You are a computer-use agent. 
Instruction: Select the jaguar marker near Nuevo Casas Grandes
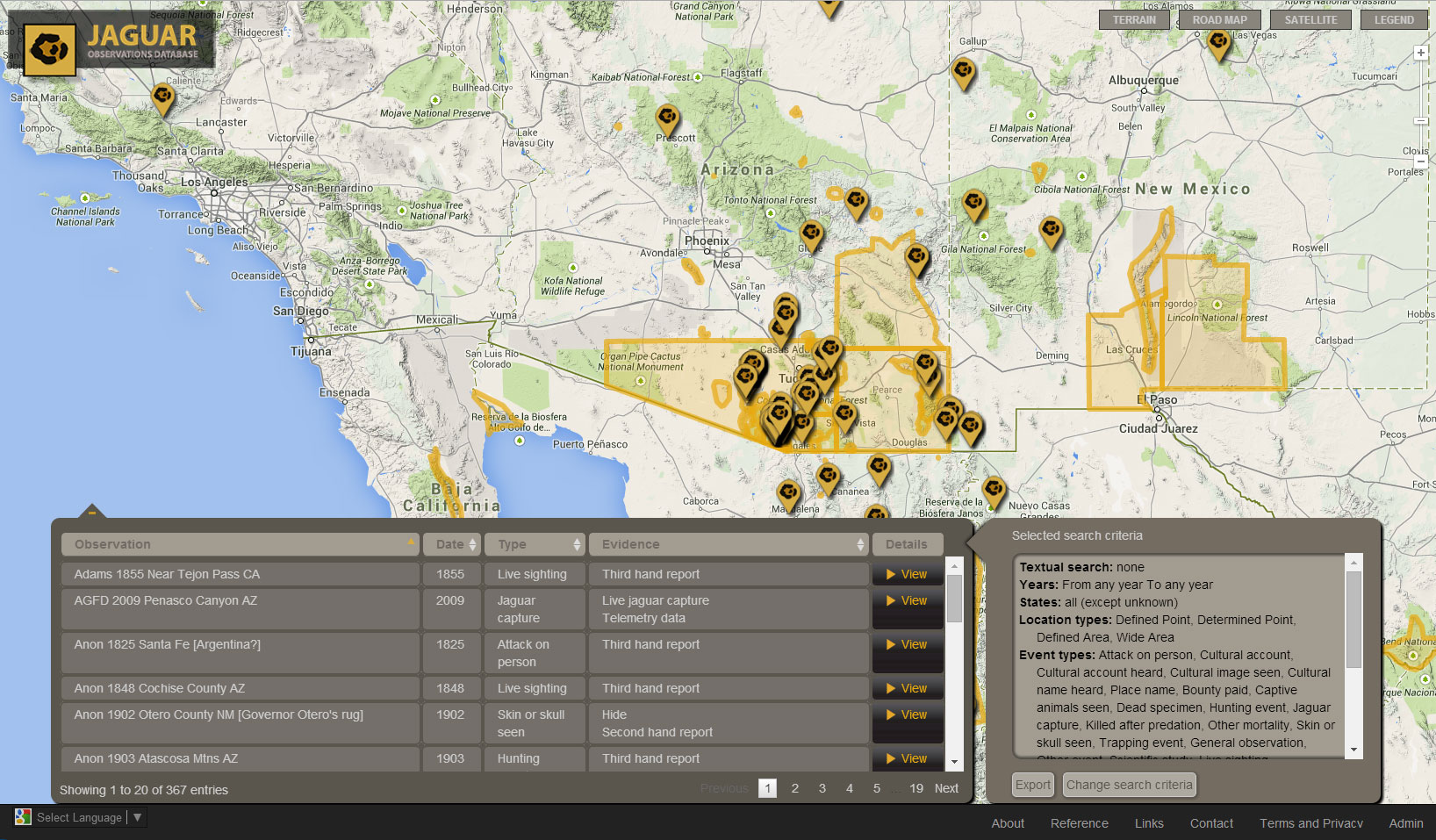coord(994,492)
